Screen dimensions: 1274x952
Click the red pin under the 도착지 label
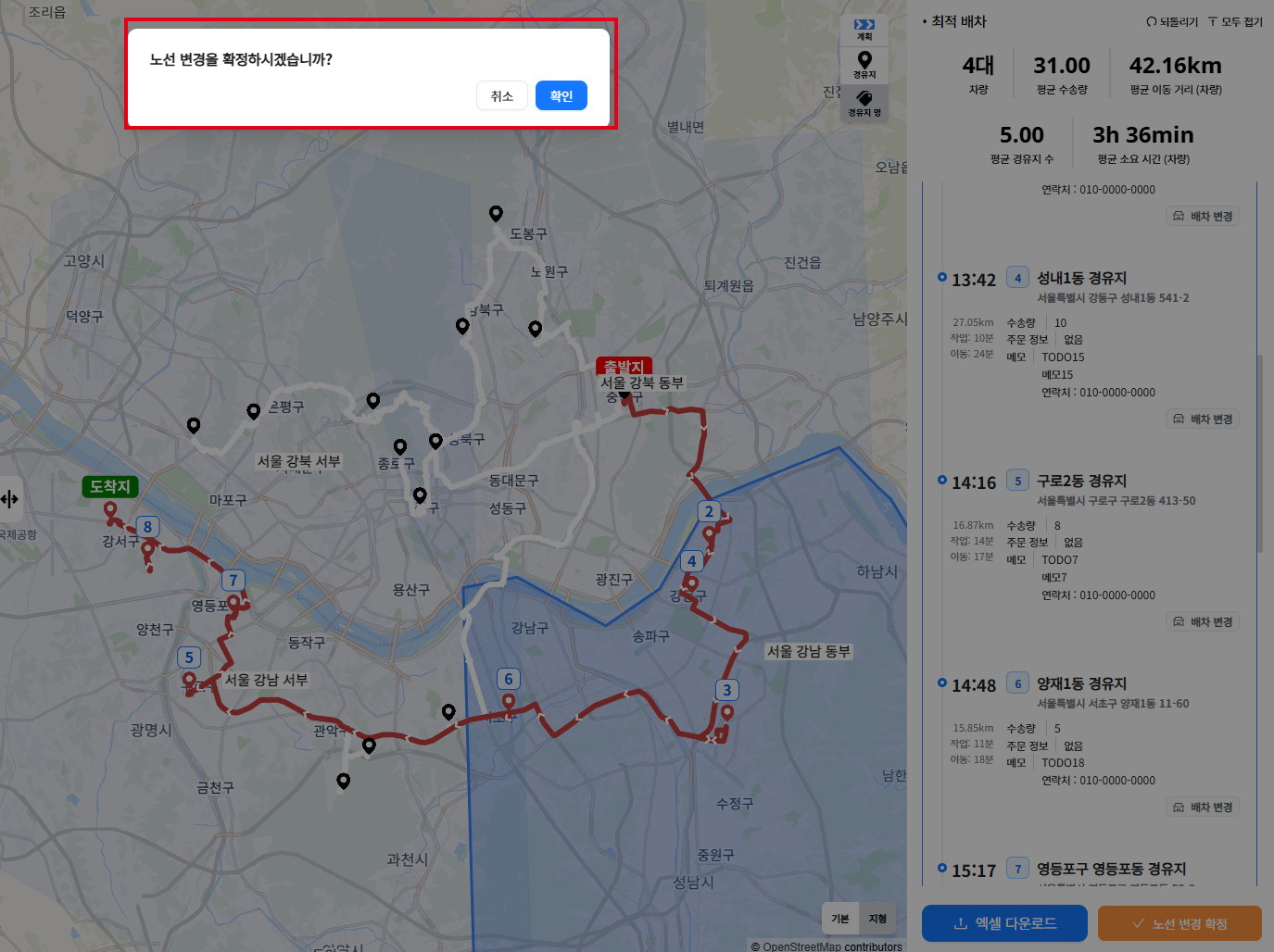109,509
